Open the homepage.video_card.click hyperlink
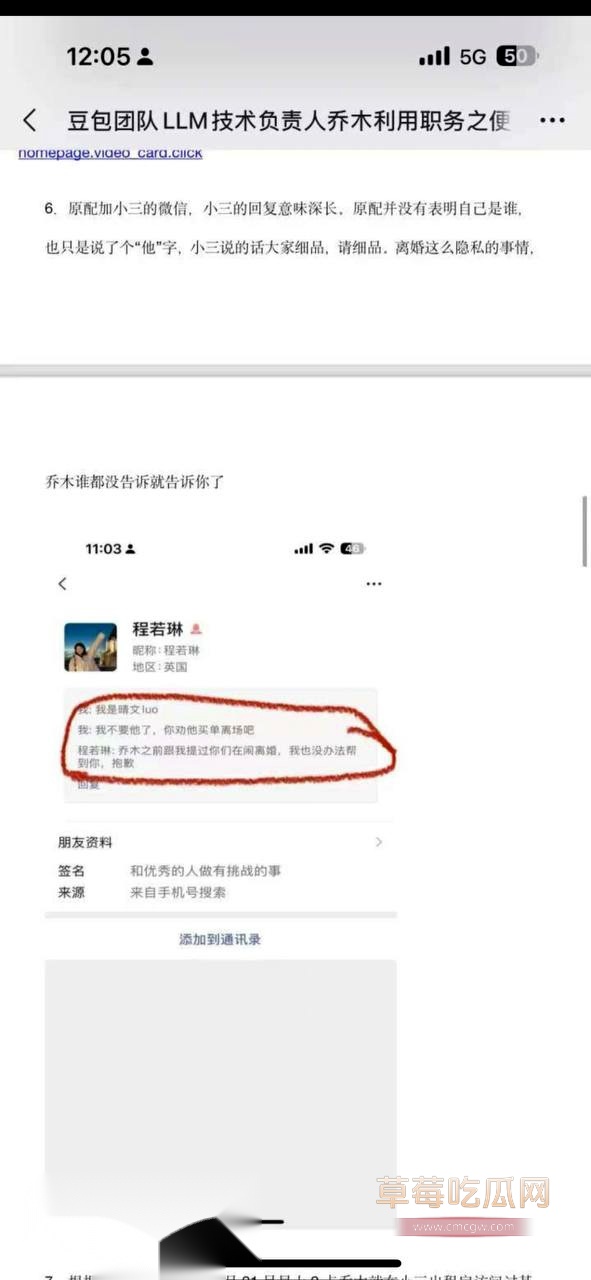 pyautogui.click(x=110, y=153)
